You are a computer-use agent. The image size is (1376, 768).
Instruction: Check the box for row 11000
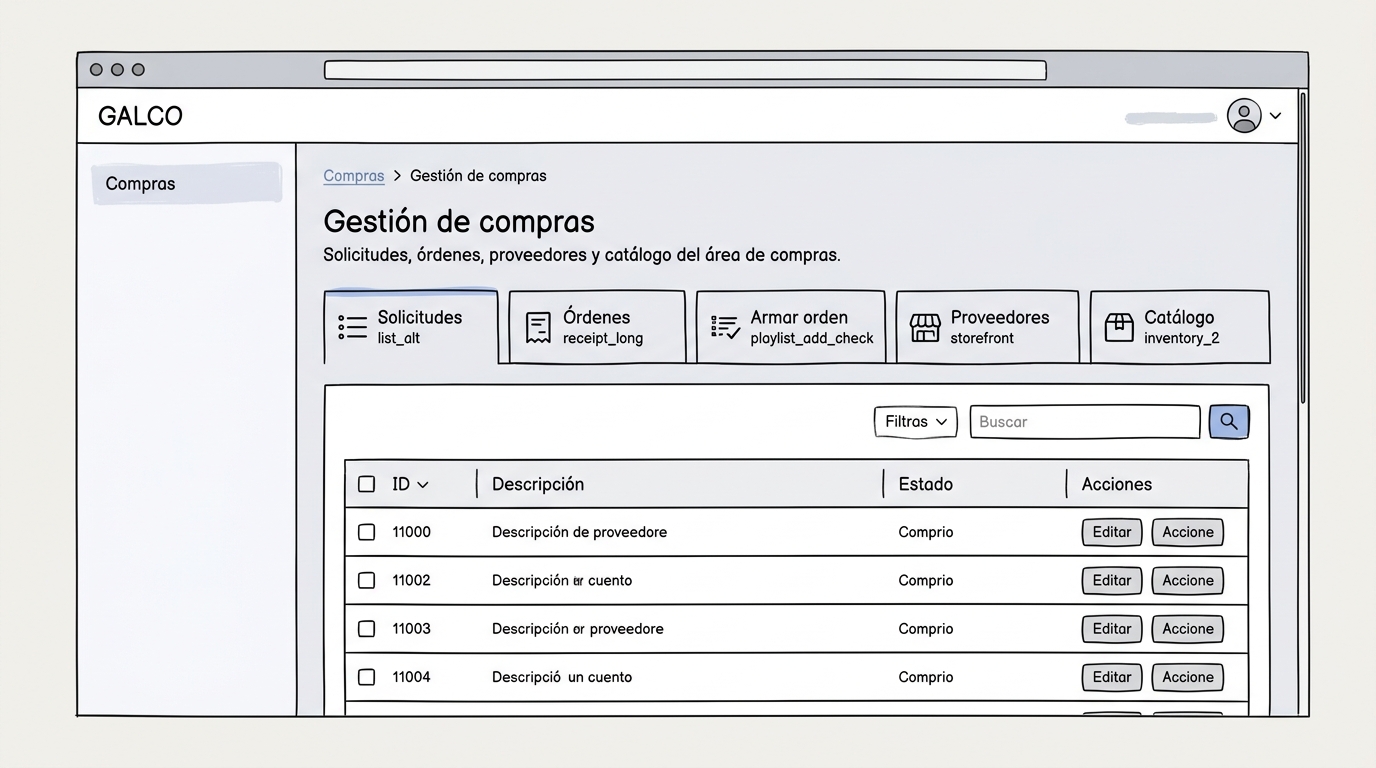click(367, 532)
